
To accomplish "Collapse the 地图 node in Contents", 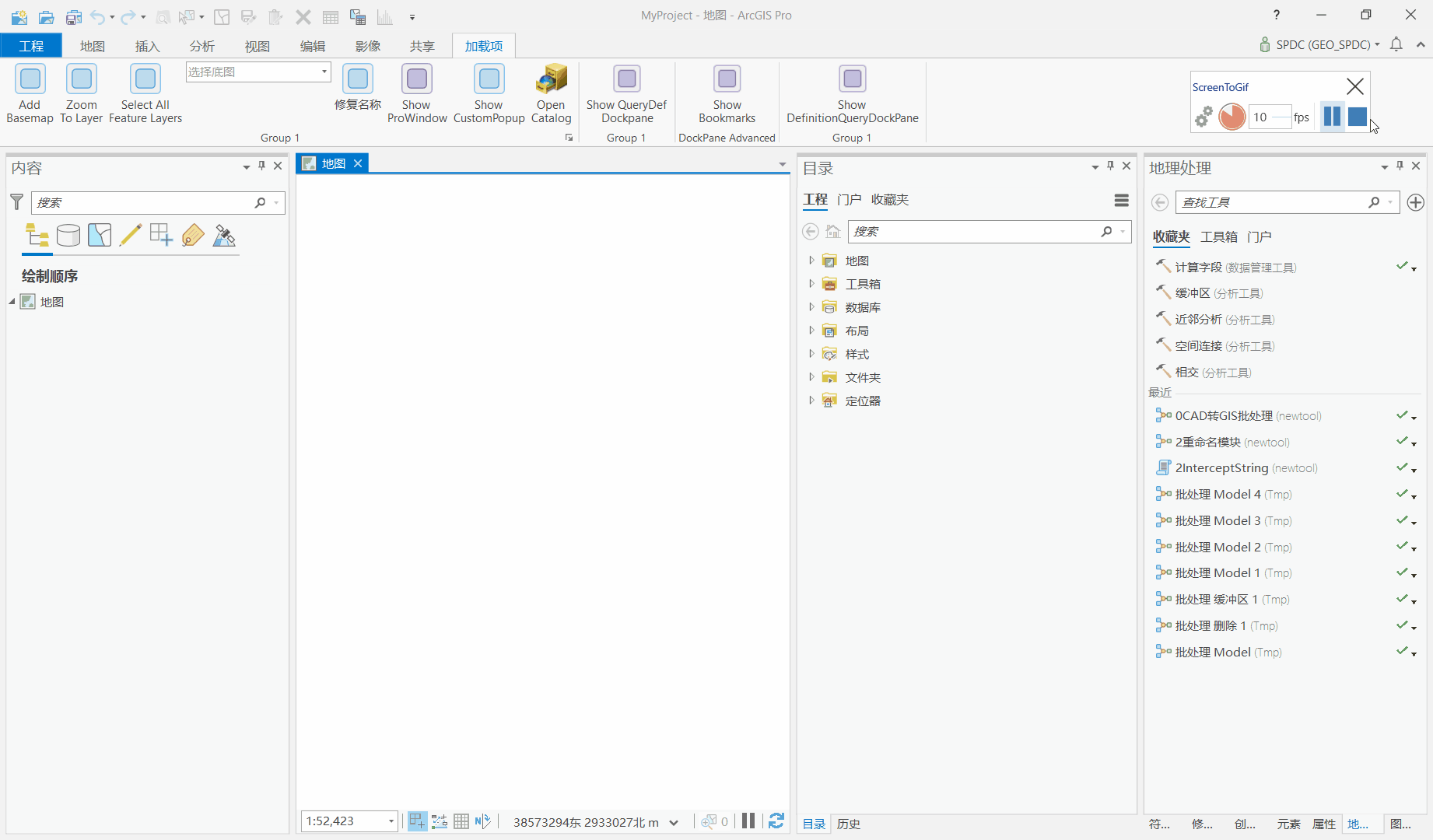I will pos(12,302).
